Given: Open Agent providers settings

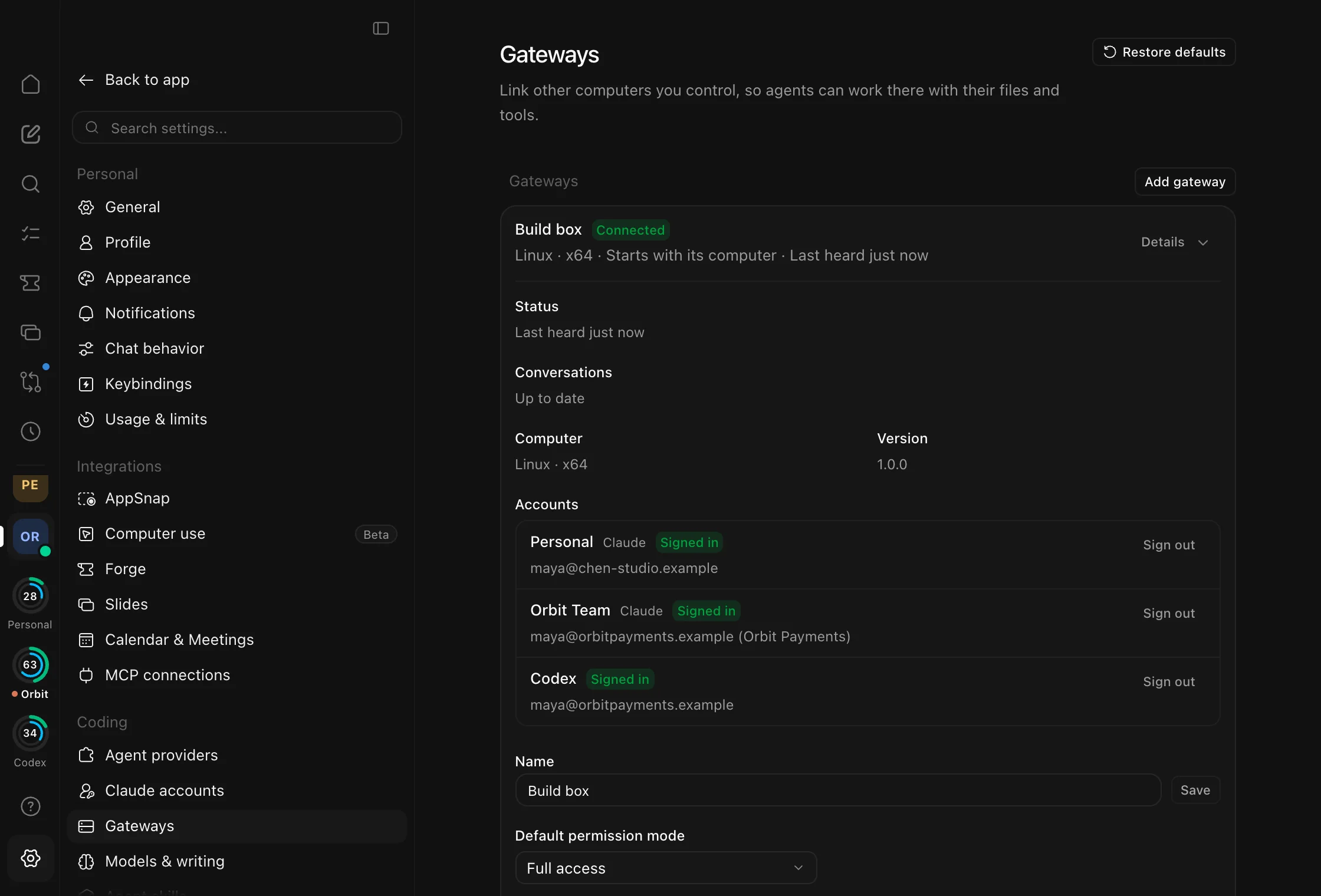Looking at the screenshot, I should (x=237, y=756).
